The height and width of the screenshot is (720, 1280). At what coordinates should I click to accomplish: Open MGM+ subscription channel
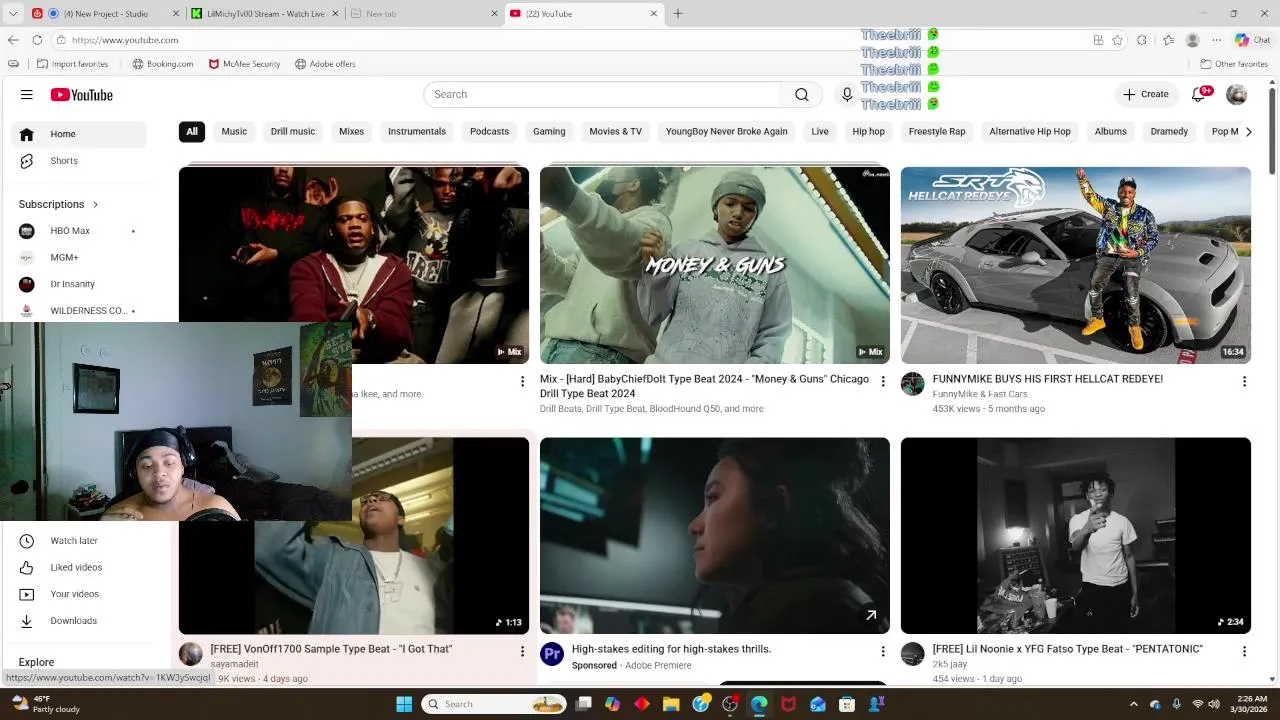click(80, 258)
